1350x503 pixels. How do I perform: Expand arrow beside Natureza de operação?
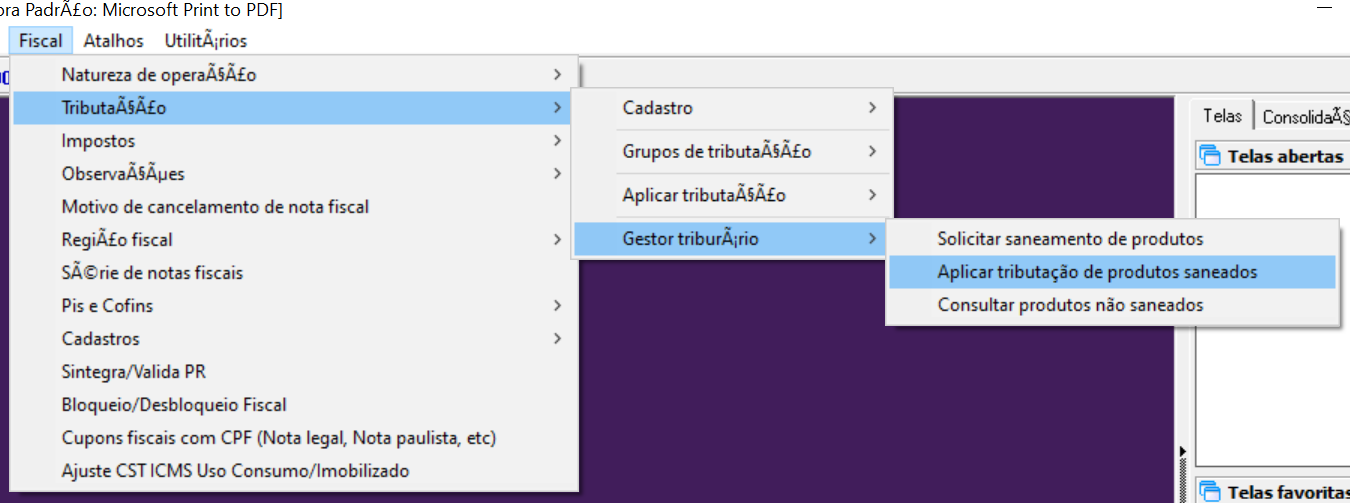coord(557,74)
